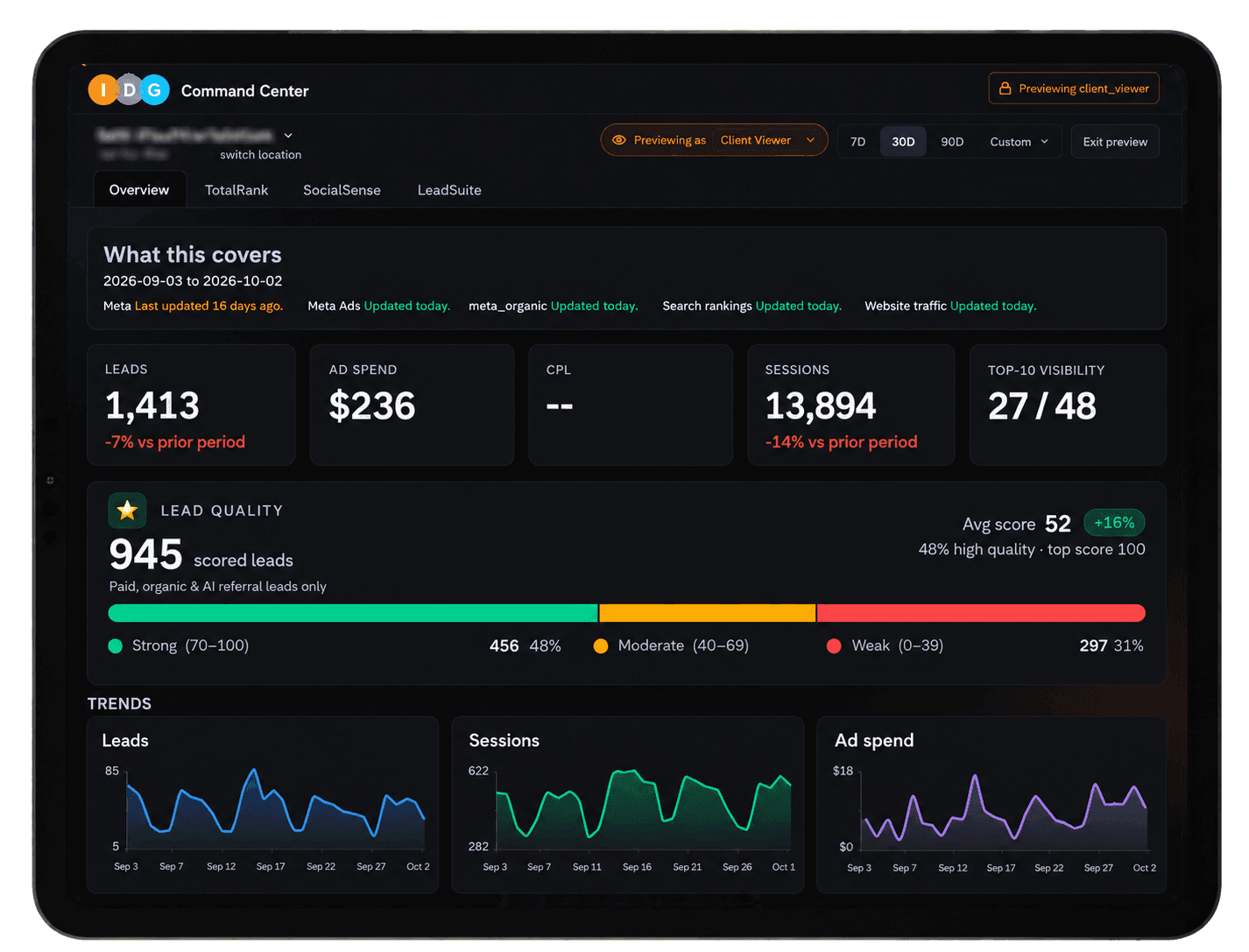Image resolution: width=1249 pixels, height=952 pixels.
Task: Click the orange Moderate legend dot
Action: [601, 646]
